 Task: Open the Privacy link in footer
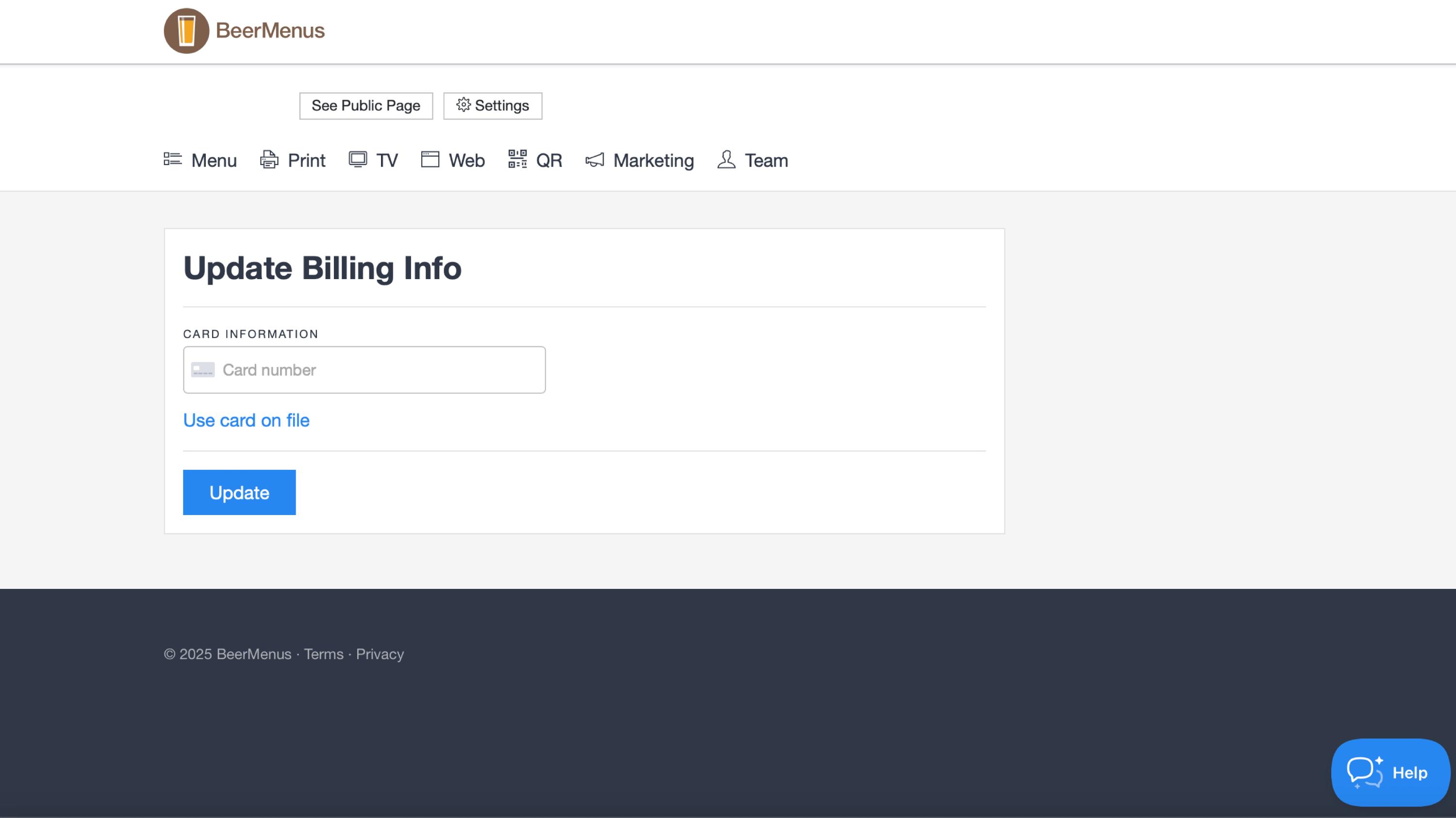380,654
